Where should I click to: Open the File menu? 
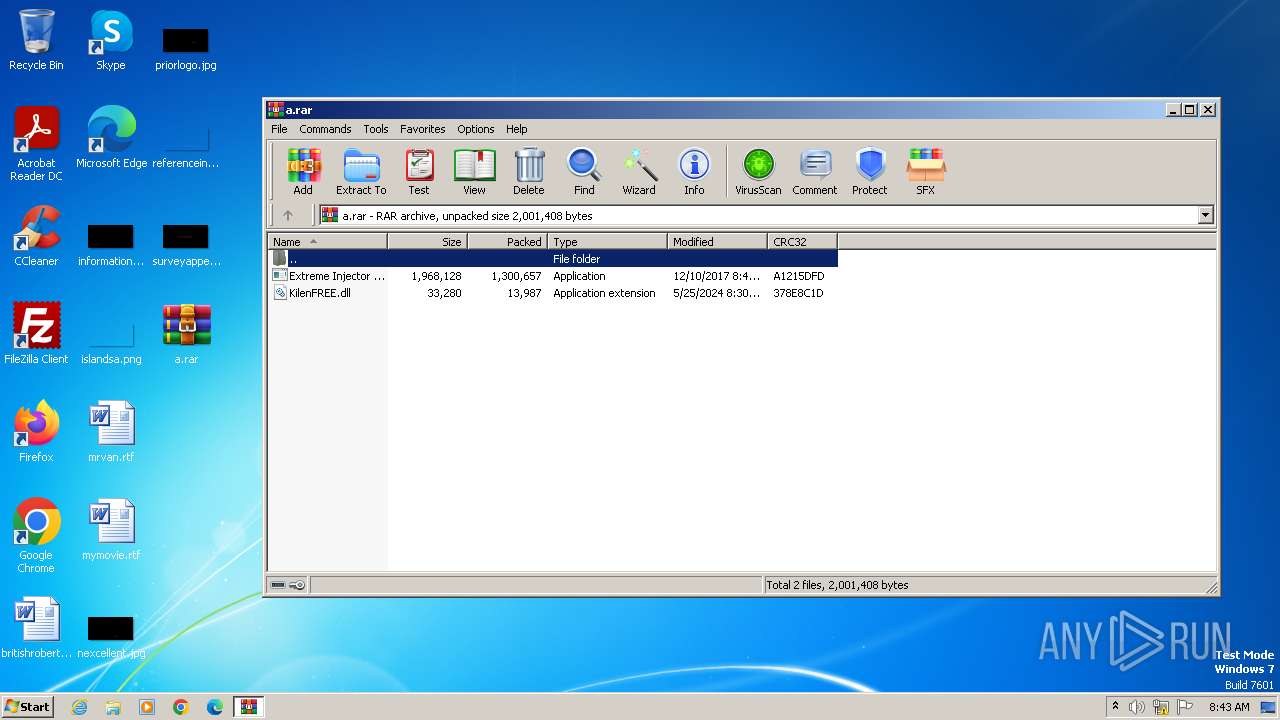(x=279, y=129)
